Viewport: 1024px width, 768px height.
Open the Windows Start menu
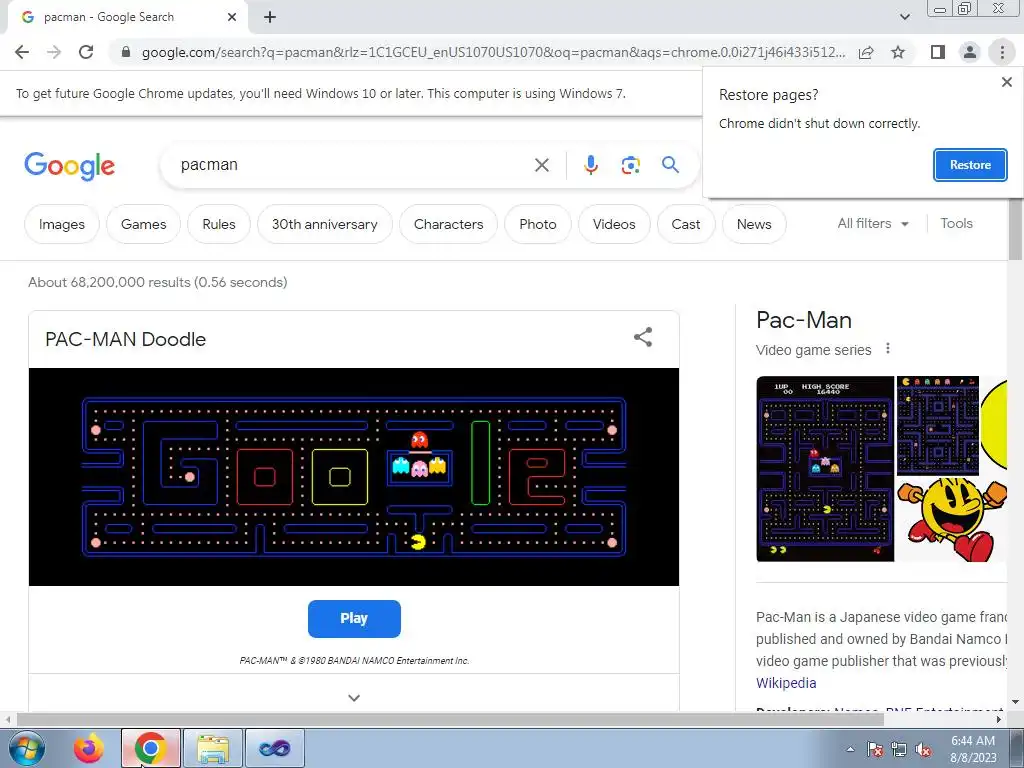[x=27, y=748]
